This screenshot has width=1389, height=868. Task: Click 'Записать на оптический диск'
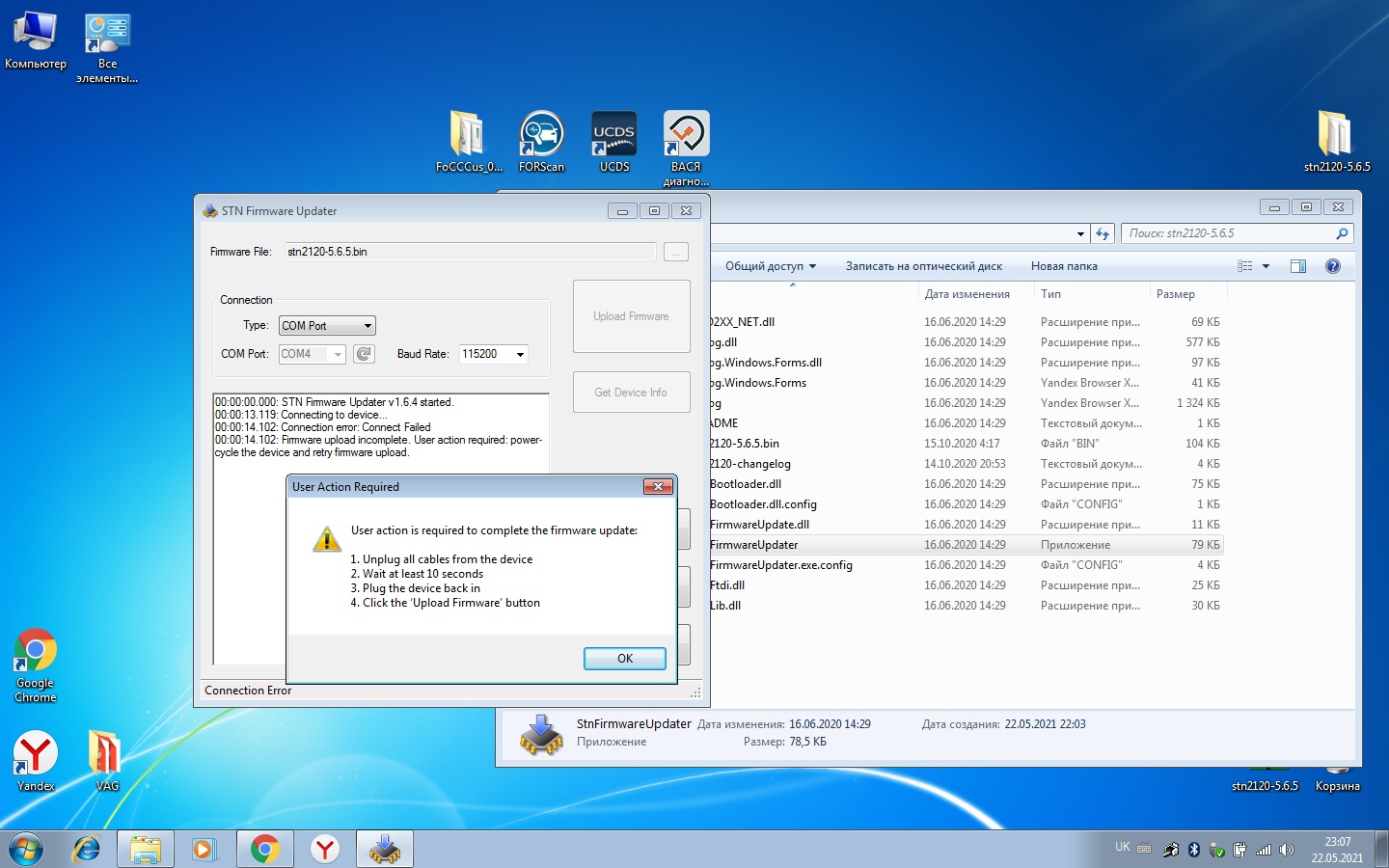coord(923,266)
